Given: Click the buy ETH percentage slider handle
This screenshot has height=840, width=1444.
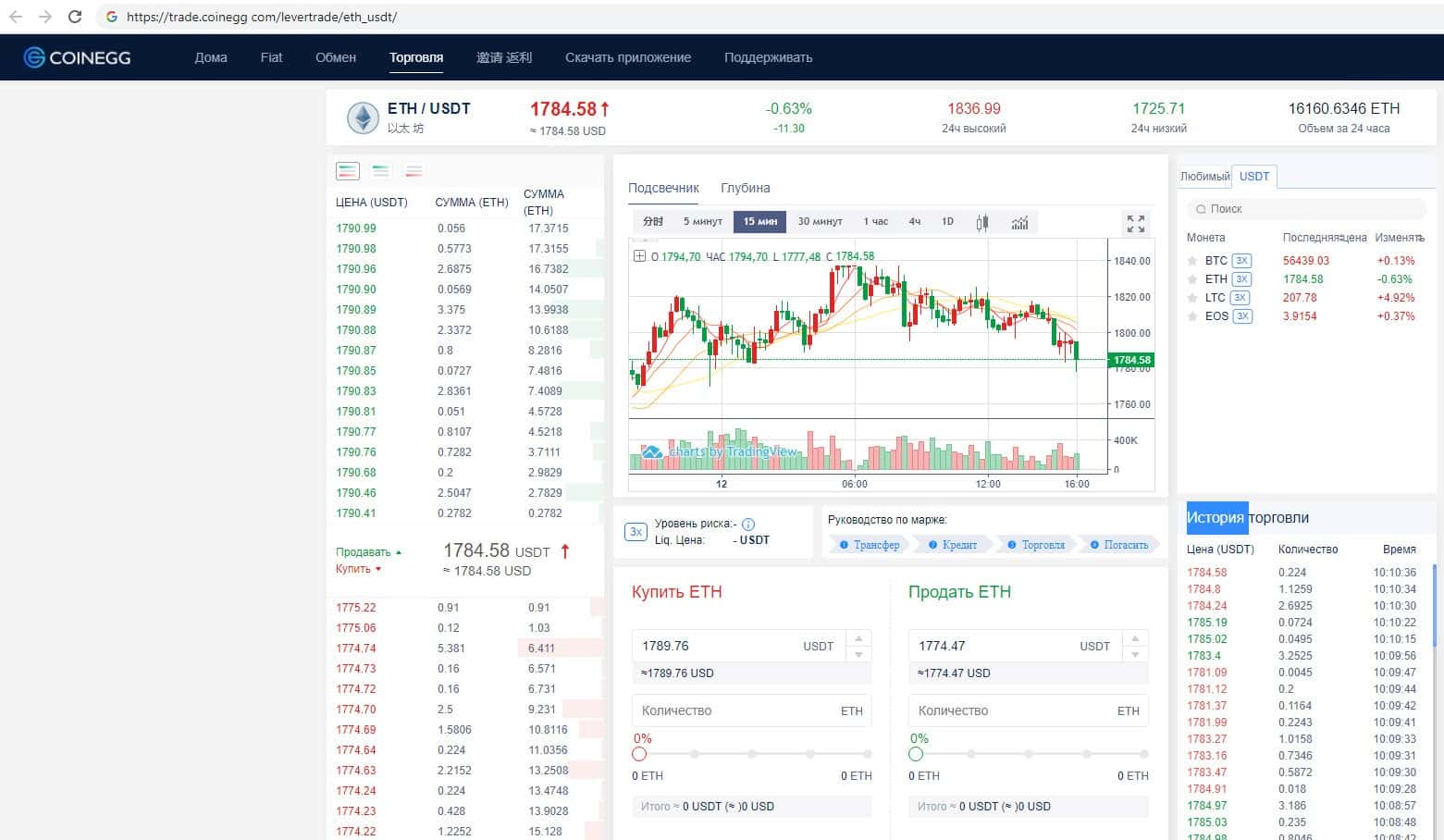Looking at the screenshot, I should pos(639,754).
